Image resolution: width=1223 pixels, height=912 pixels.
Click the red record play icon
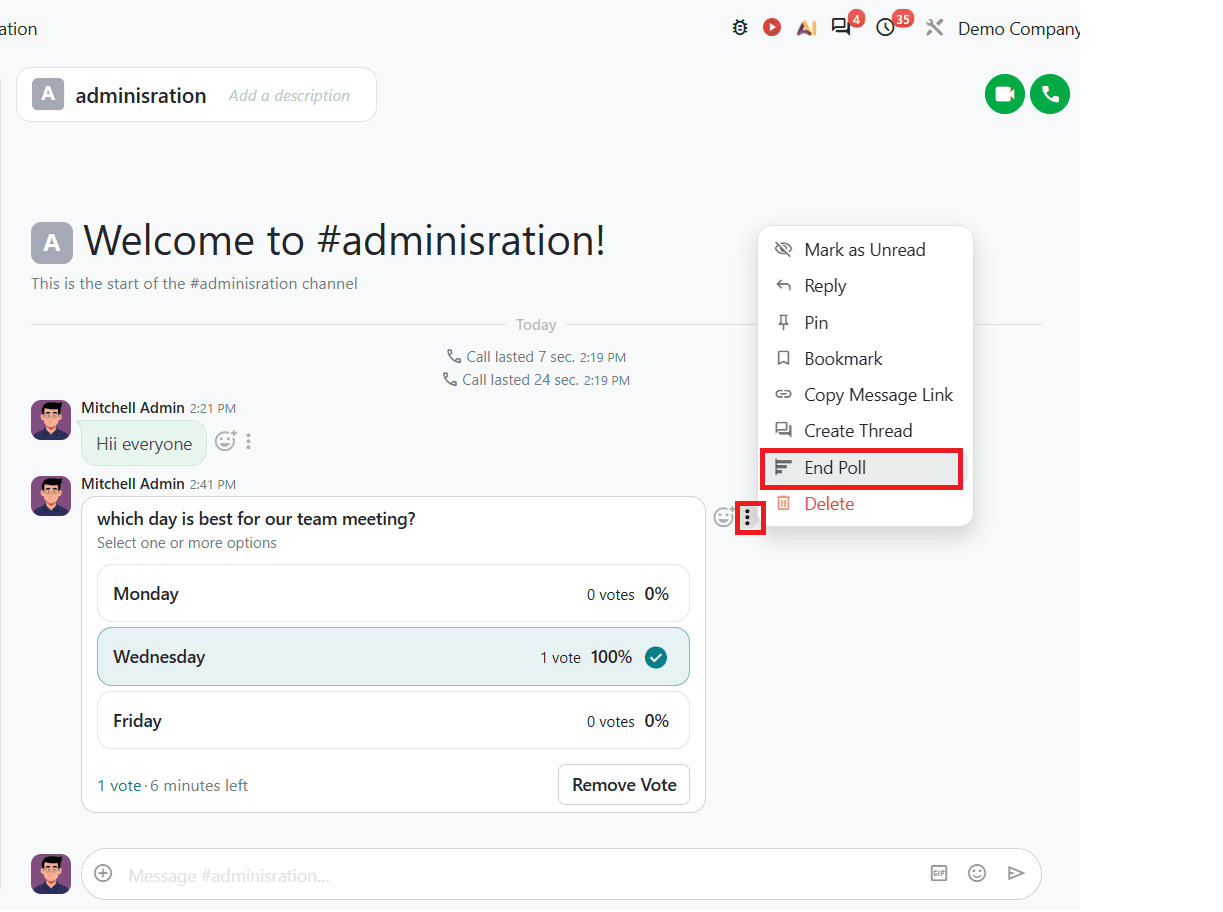click(772, 28)
